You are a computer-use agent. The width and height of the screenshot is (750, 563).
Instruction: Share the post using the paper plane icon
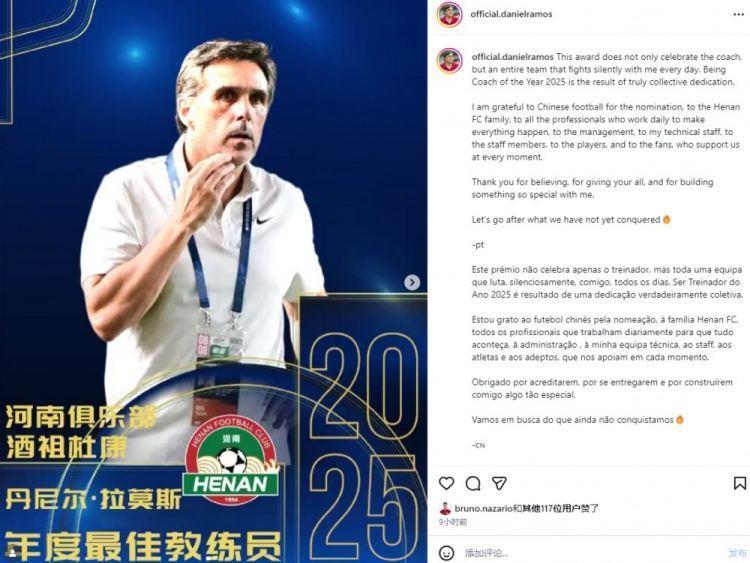tap(499, 483)
